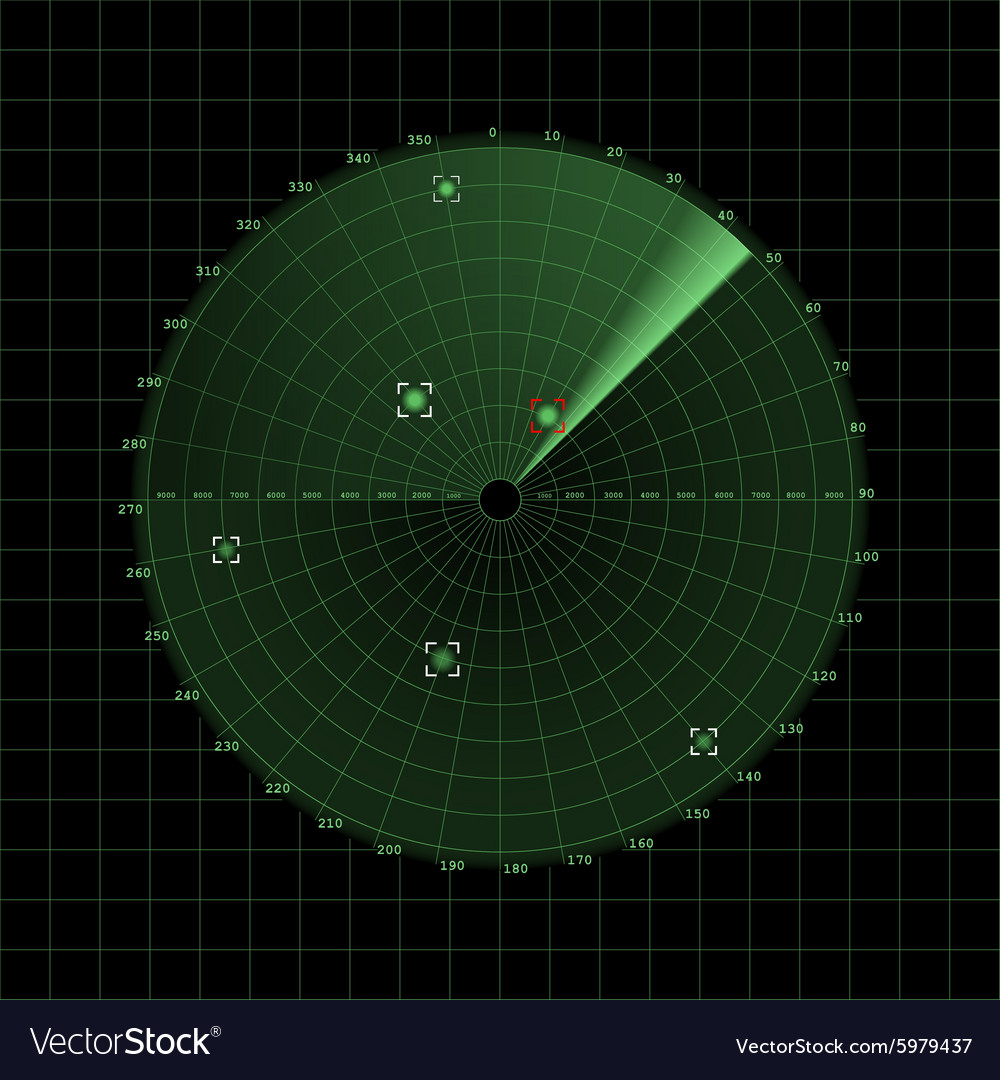Click range label 9000 beside bearing 270
This screenshot has width=1000, height=1080.
tap(166, 495)
